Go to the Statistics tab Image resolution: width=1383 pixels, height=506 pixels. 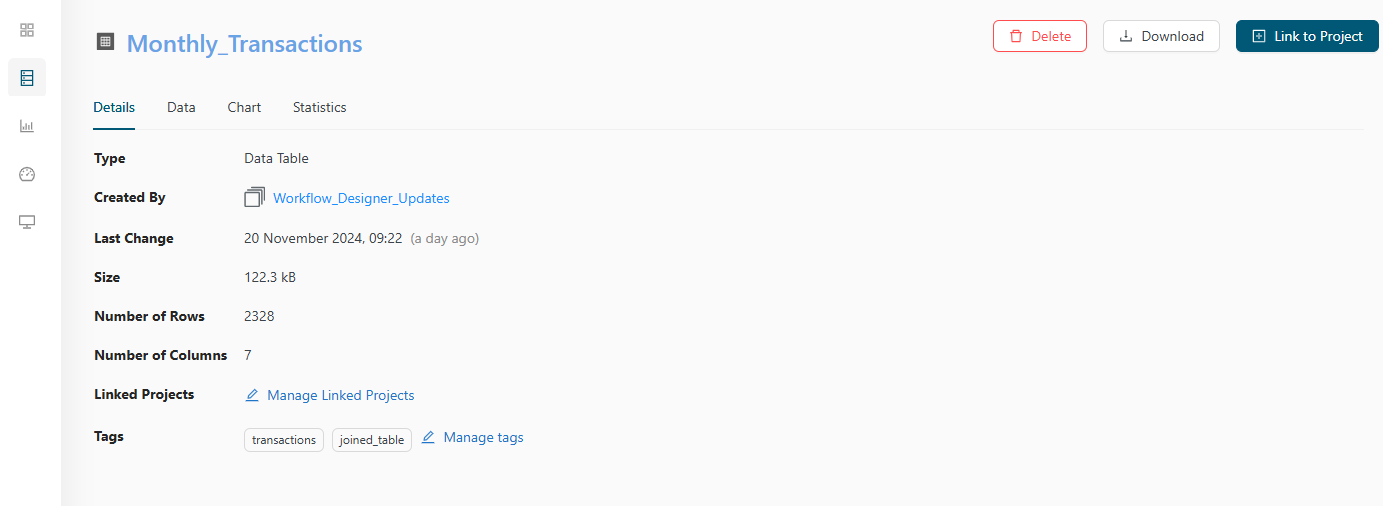[320, 107]
